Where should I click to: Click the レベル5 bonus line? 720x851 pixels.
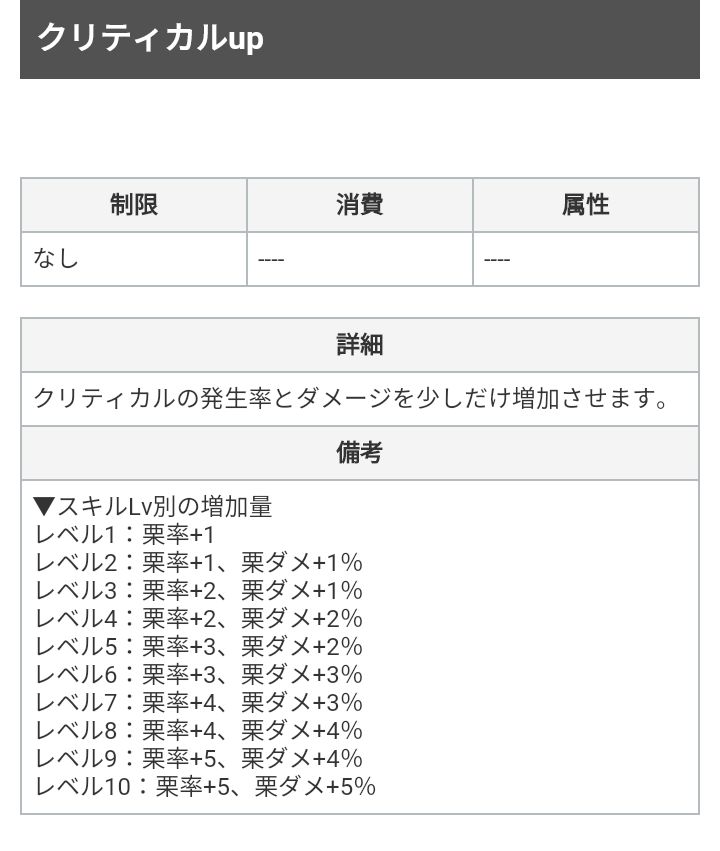198,647
